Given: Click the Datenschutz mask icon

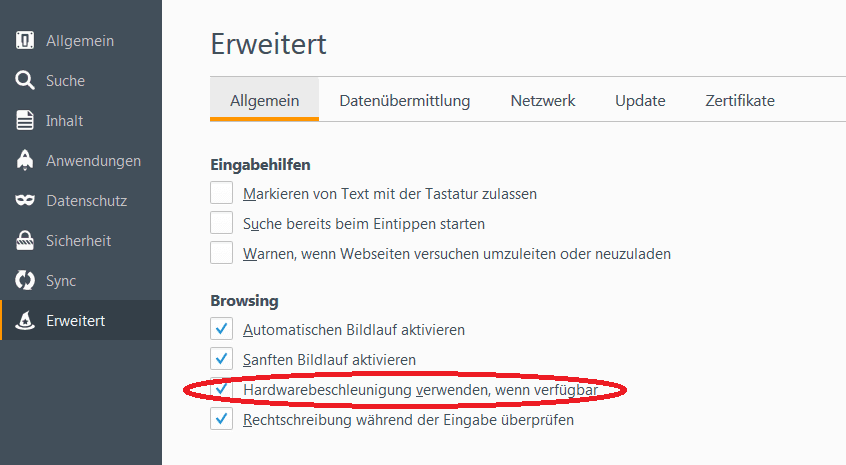Looking at the screenshot, I should pyautogui.click(x=25, y=201).
